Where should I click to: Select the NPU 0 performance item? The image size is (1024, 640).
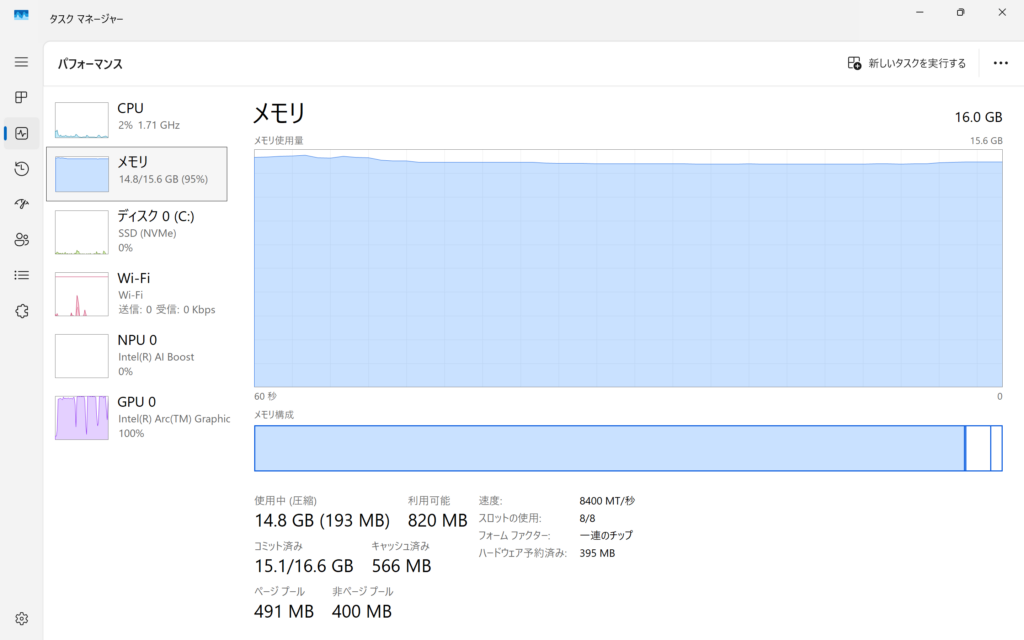pos(137,356)
